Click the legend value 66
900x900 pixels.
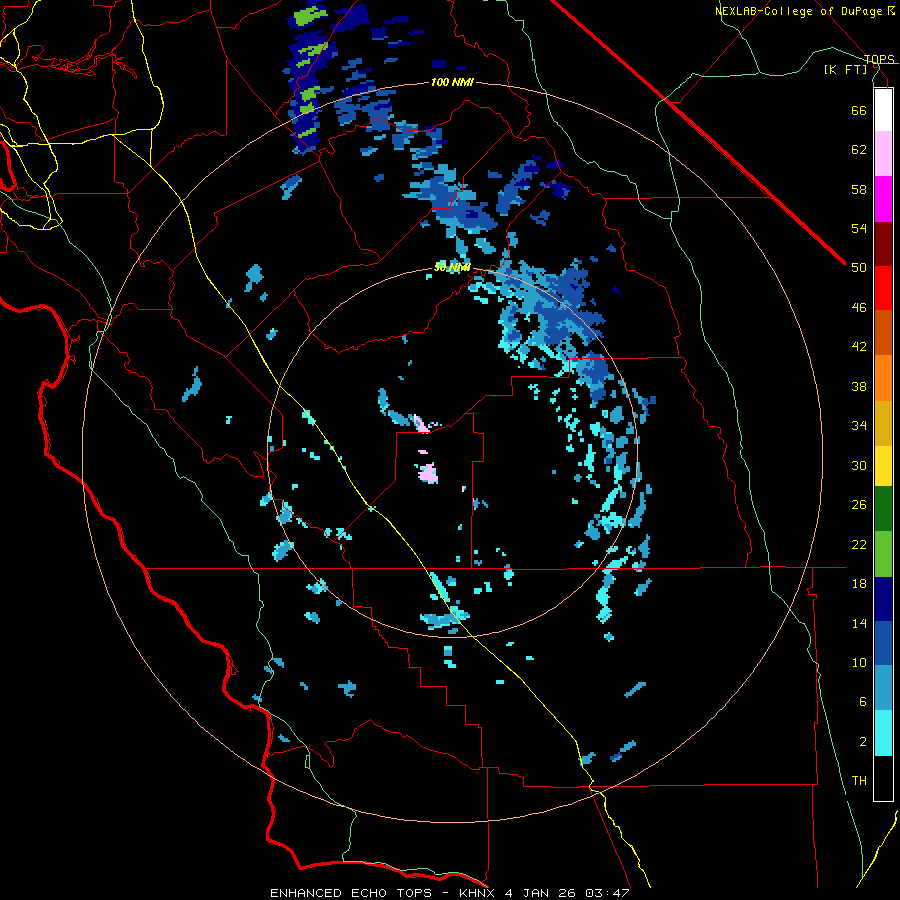click(859, 110)
